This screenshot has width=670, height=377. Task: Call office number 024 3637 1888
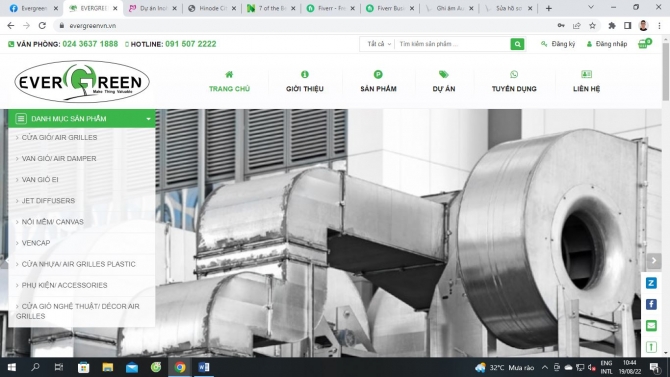90,44
